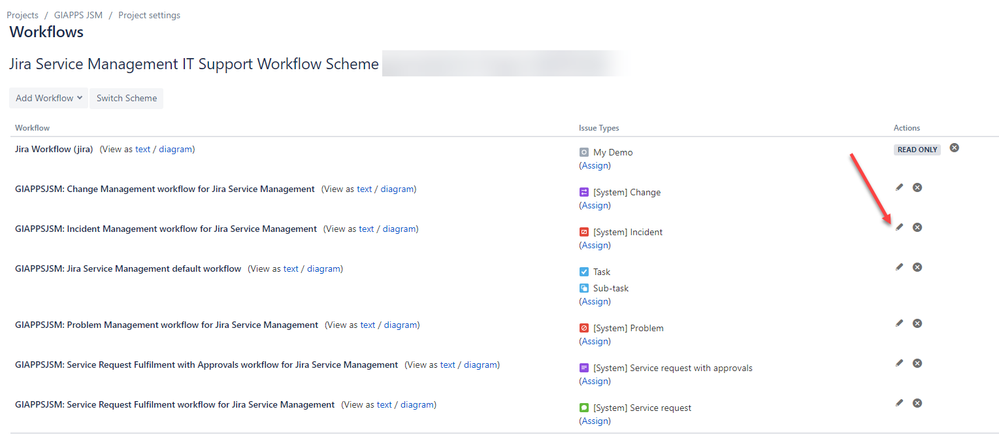Edit the Change Management workflow pencil icon
999x437 pixels.
click(899, 187)
